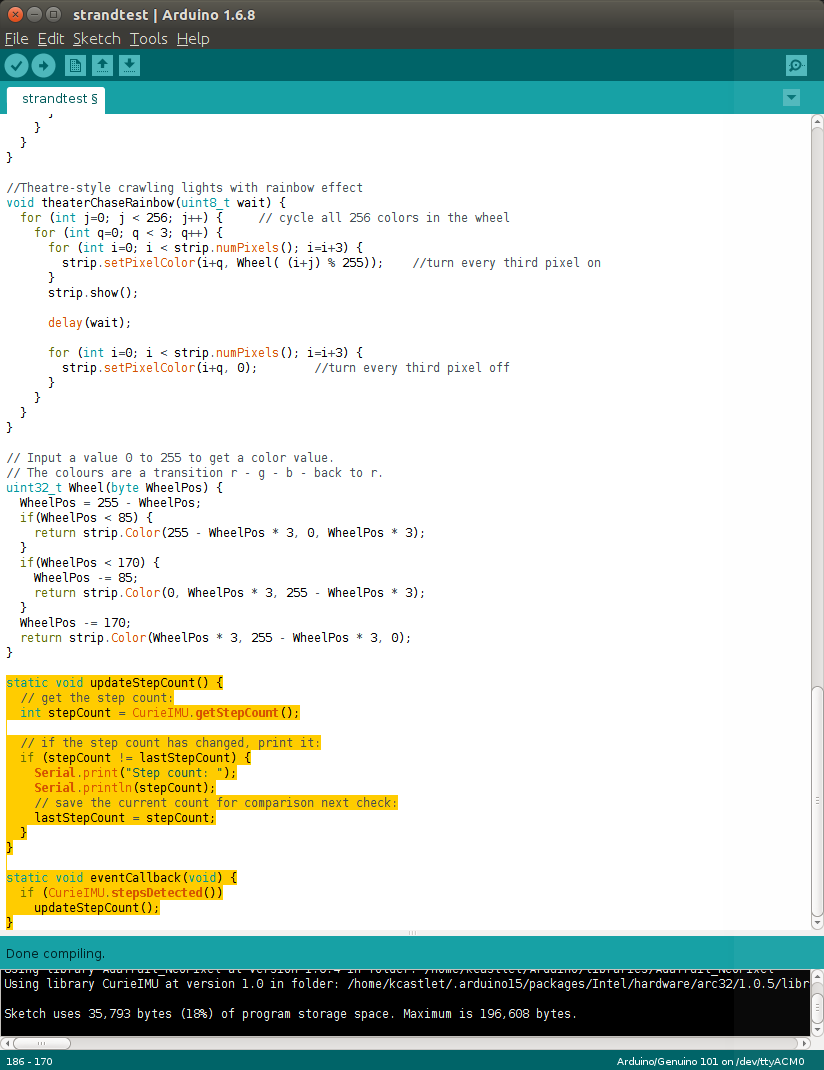The height and width of the screenshot is (1070, 824).
Task: Compile sketch using the Verify checkmark icon
Action: tap(16, 64)
